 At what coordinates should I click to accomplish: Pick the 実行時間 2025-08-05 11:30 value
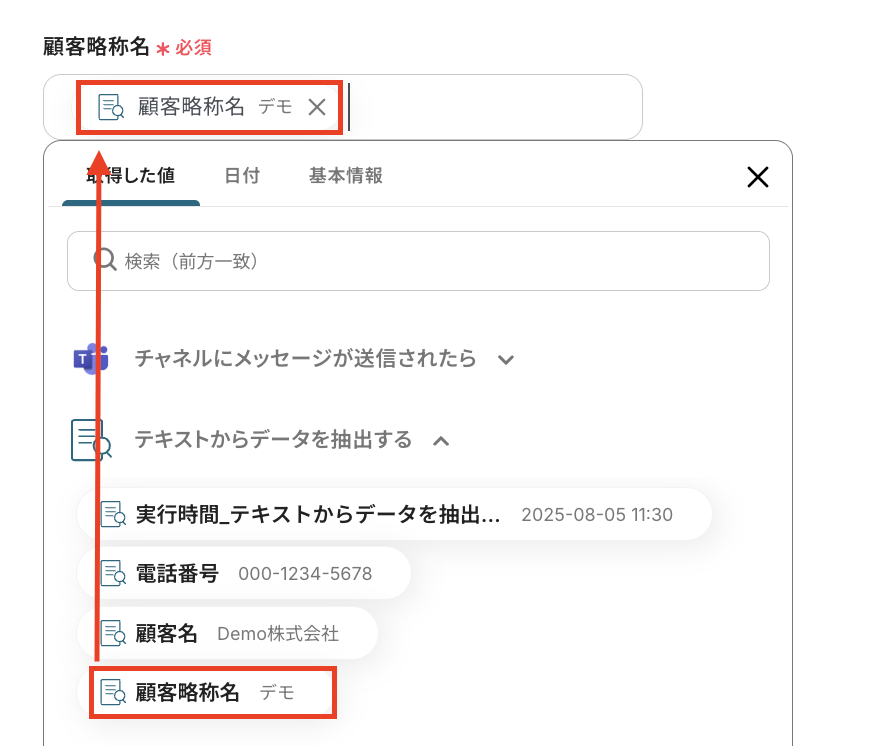[x=394, y=514]
